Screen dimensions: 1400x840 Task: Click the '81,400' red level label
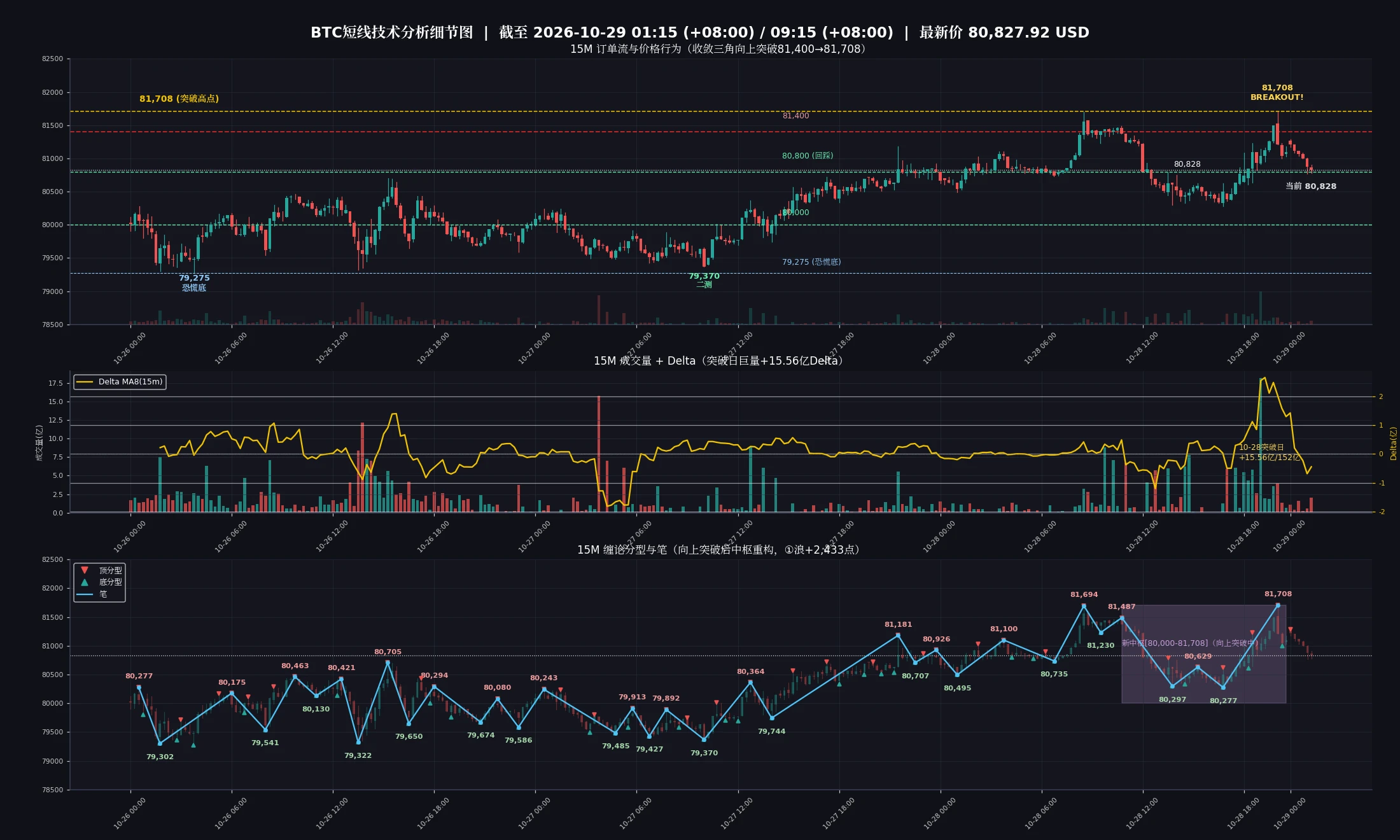(x=795, y=115)
